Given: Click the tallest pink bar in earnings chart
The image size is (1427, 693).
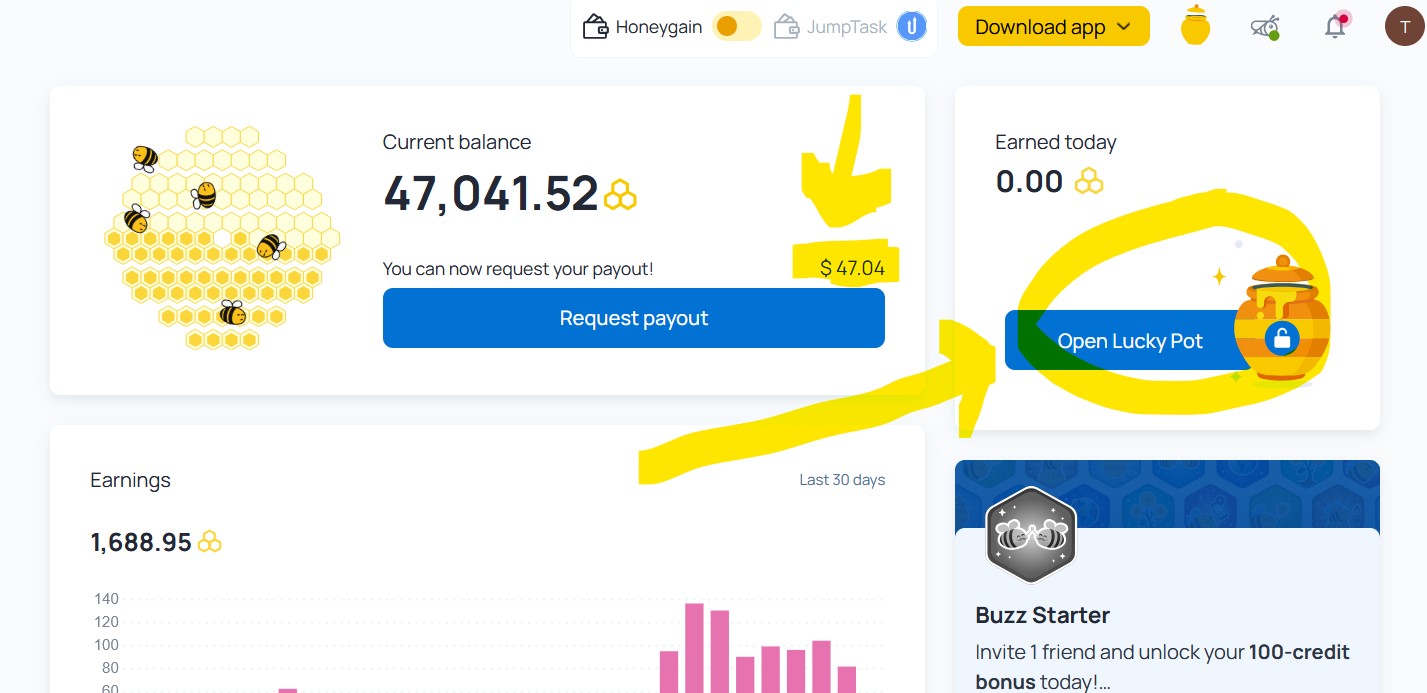Looking at the screenshot, I should coord(694,648).
